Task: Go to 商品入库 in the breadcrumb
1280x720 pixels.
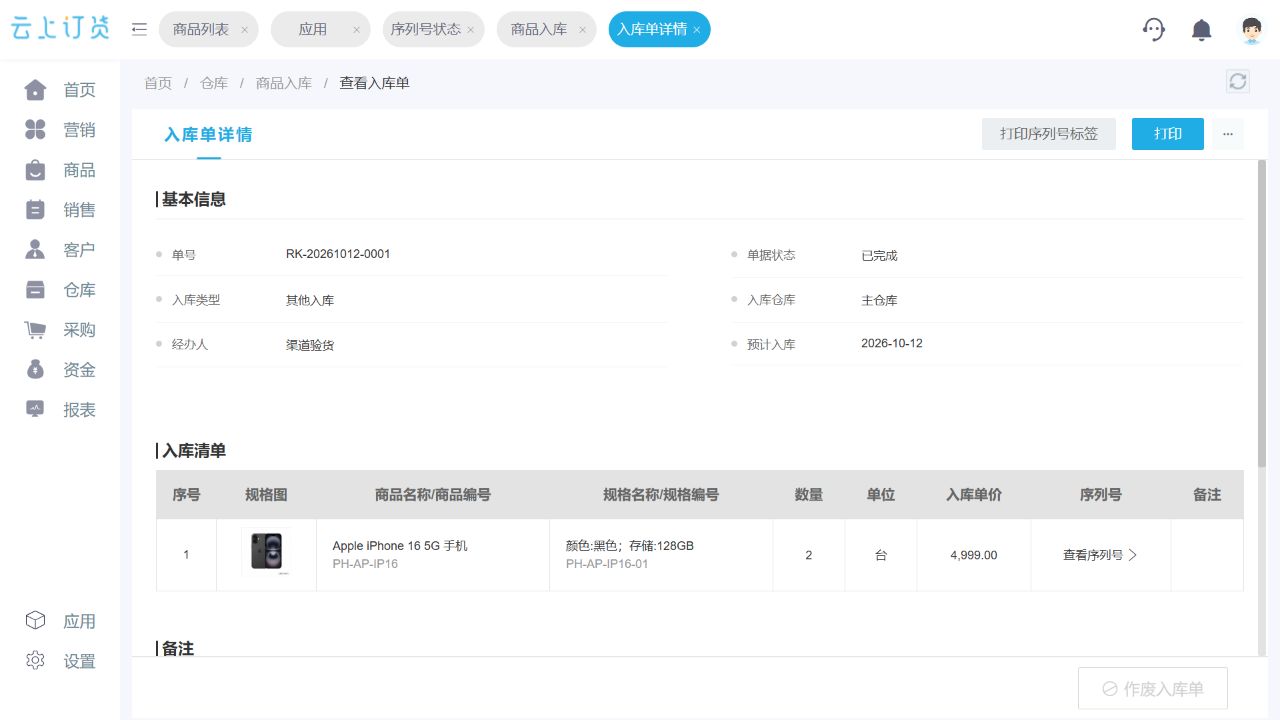Action: click(284, 83)
